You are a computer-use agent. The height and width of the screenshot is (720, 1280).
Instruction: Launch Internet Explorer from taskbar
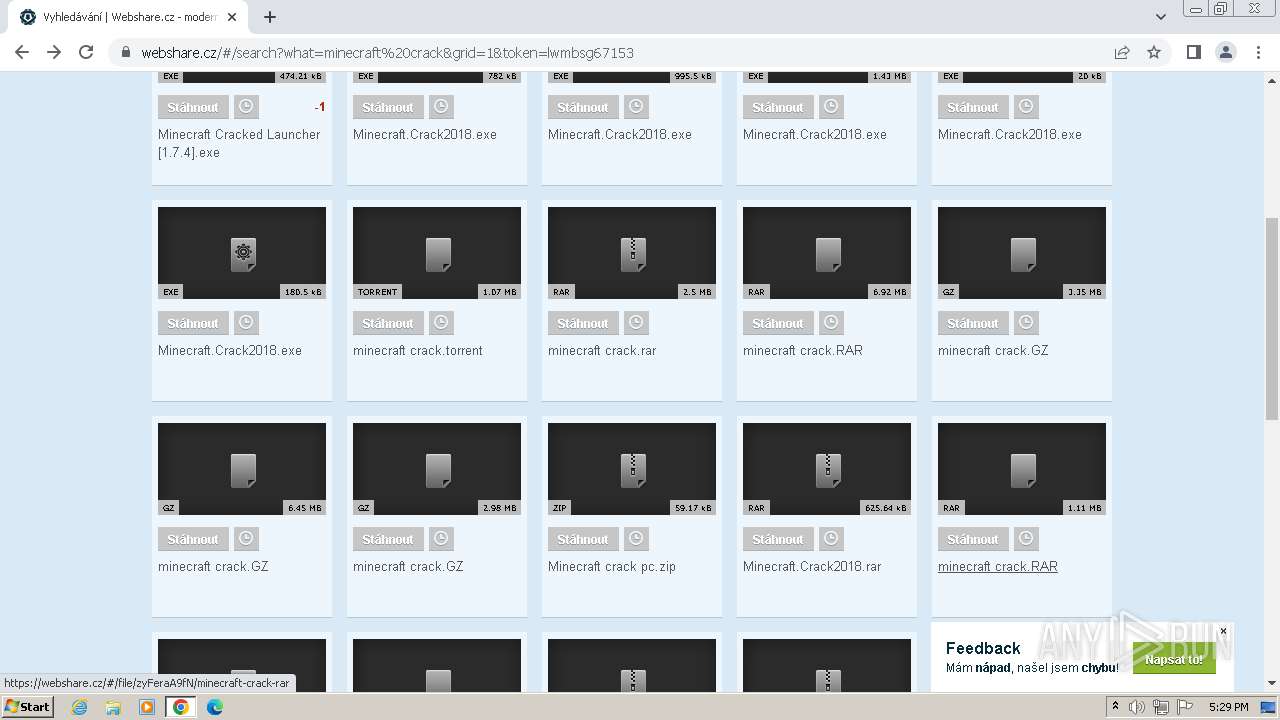pyautogui.click(x=79, y=707)
